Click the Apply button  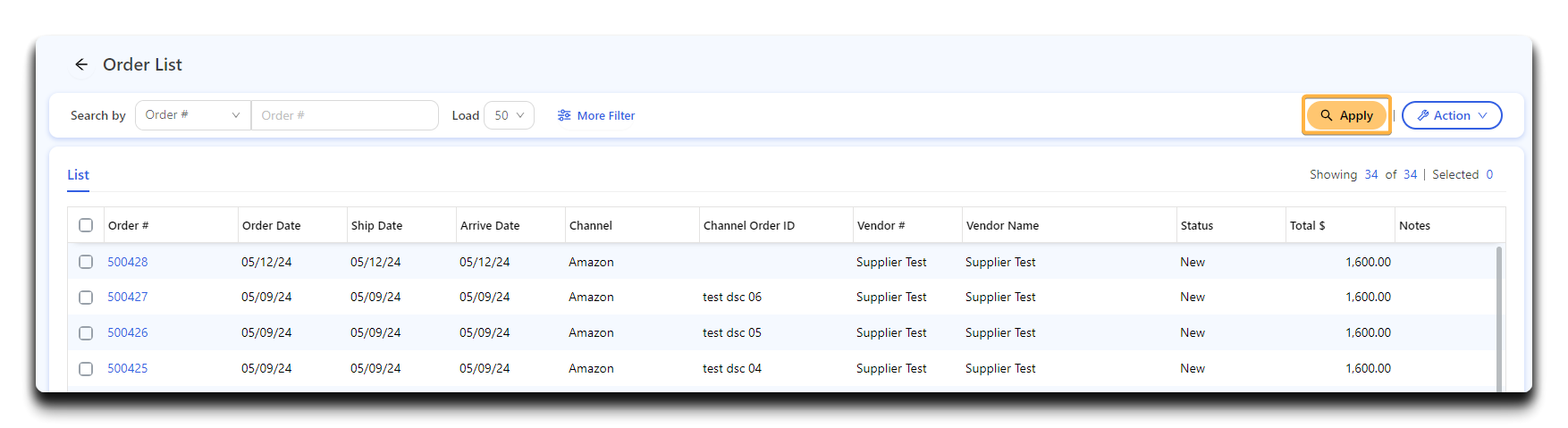coord(1346,115)
